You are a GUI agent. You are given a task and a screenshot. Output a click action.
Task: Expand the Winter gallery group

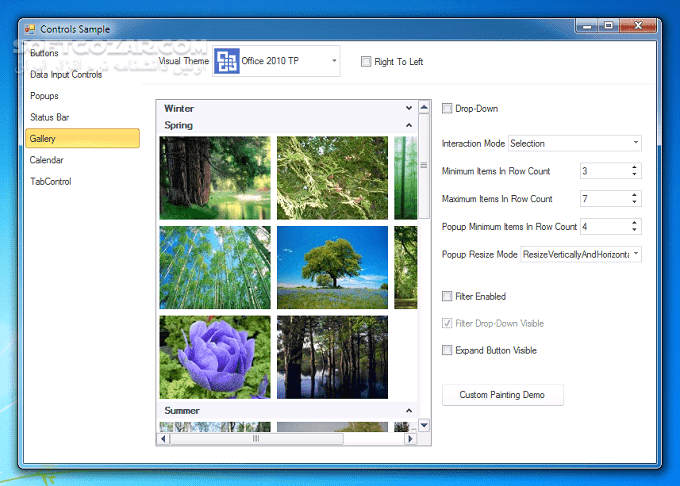408,108
